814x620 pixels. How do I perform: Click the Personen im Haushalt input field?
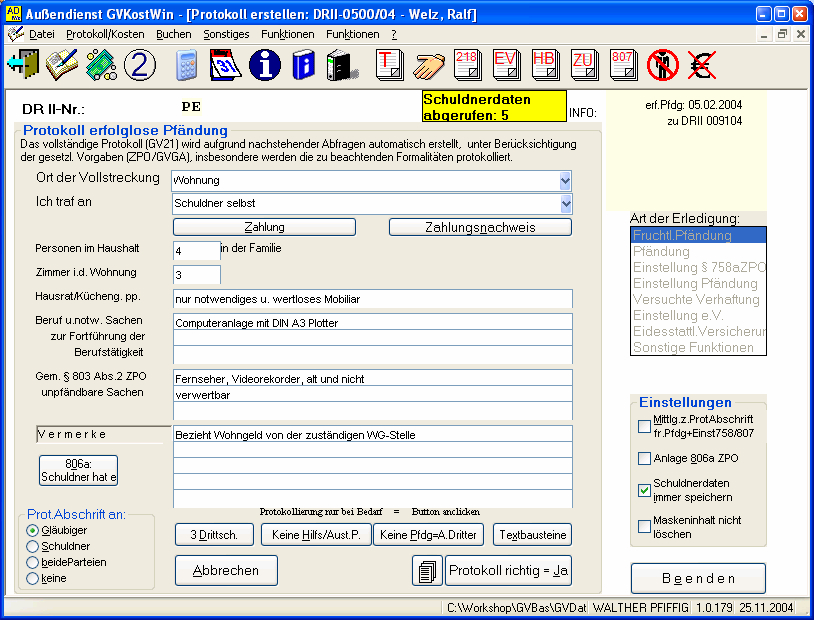tap(196, 250)
